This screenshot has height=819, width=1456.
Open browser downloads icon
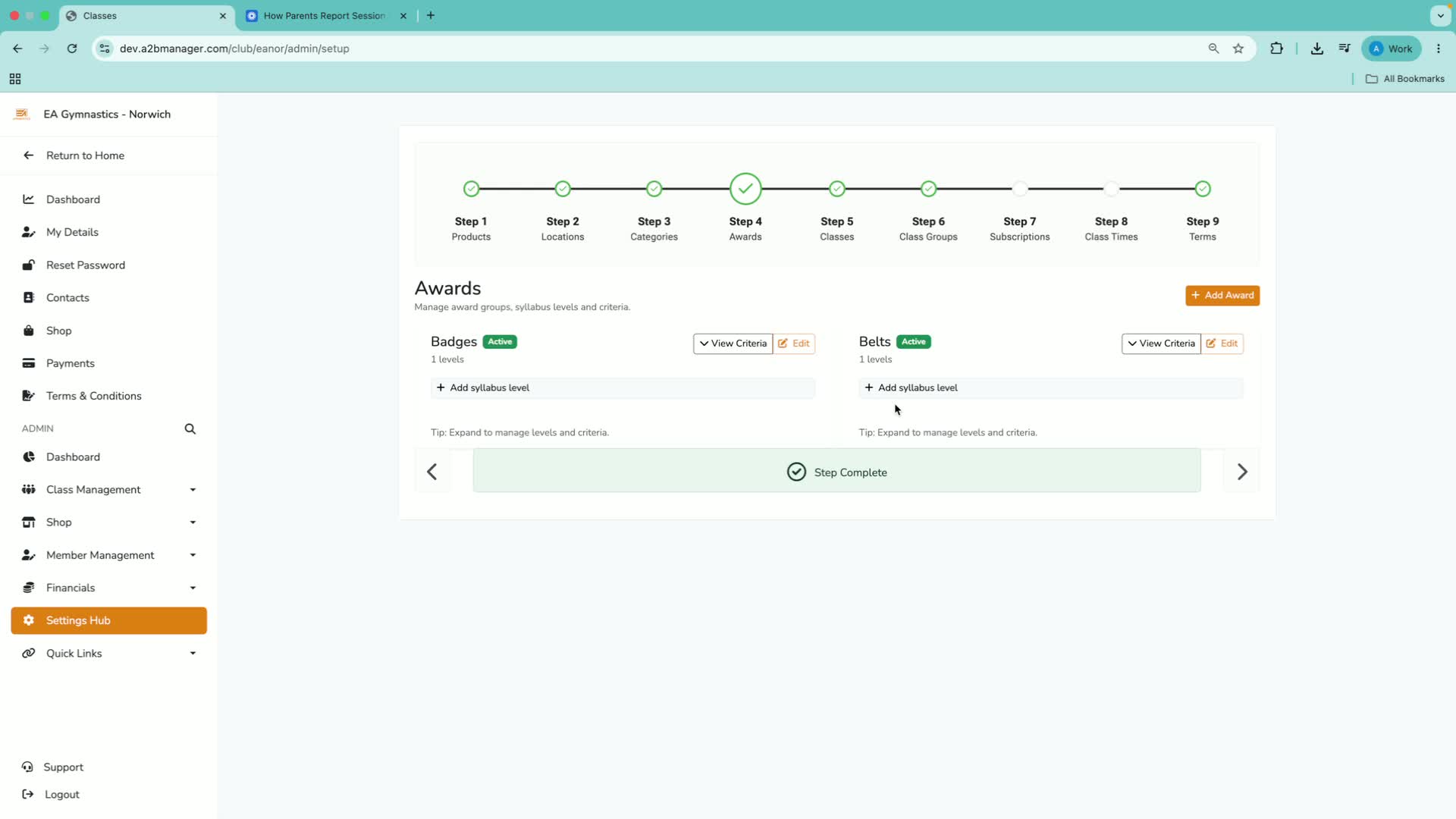point(1317,49)
